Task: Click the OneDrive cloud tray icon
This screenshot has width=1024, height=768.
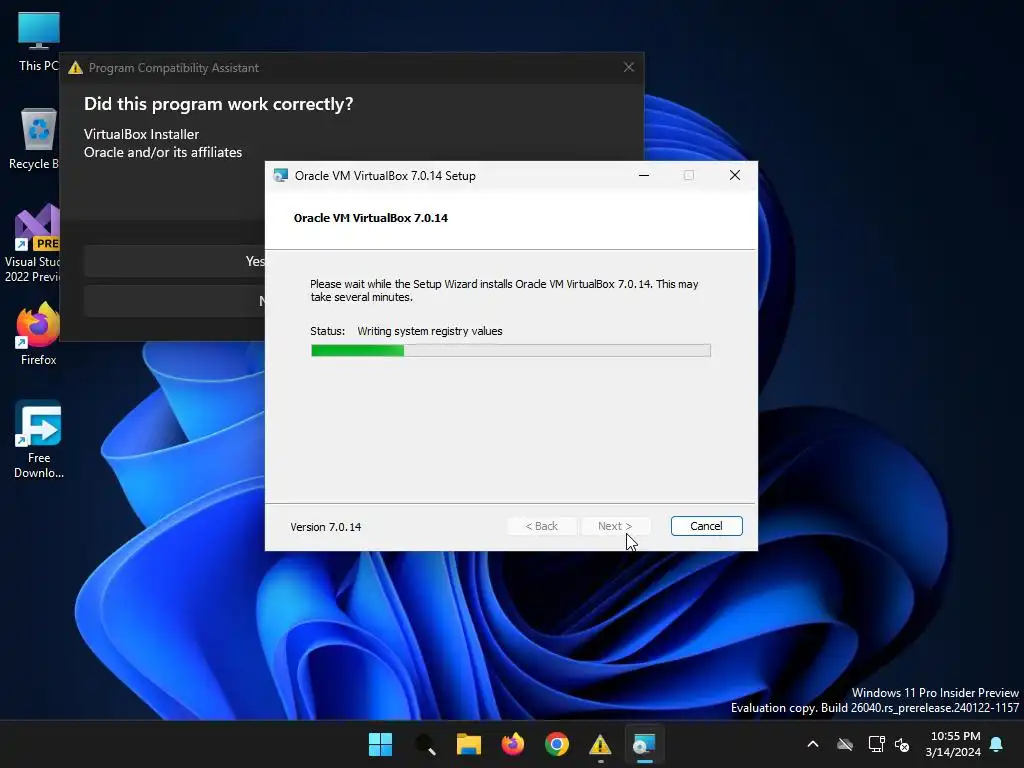Action: click(845, 744)
